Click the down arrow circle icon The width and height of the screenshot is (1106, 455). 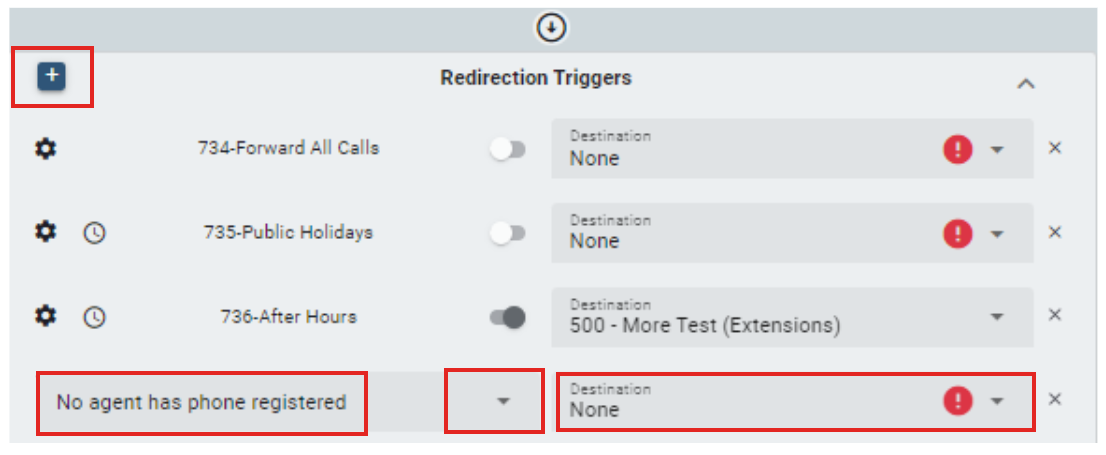551,28
